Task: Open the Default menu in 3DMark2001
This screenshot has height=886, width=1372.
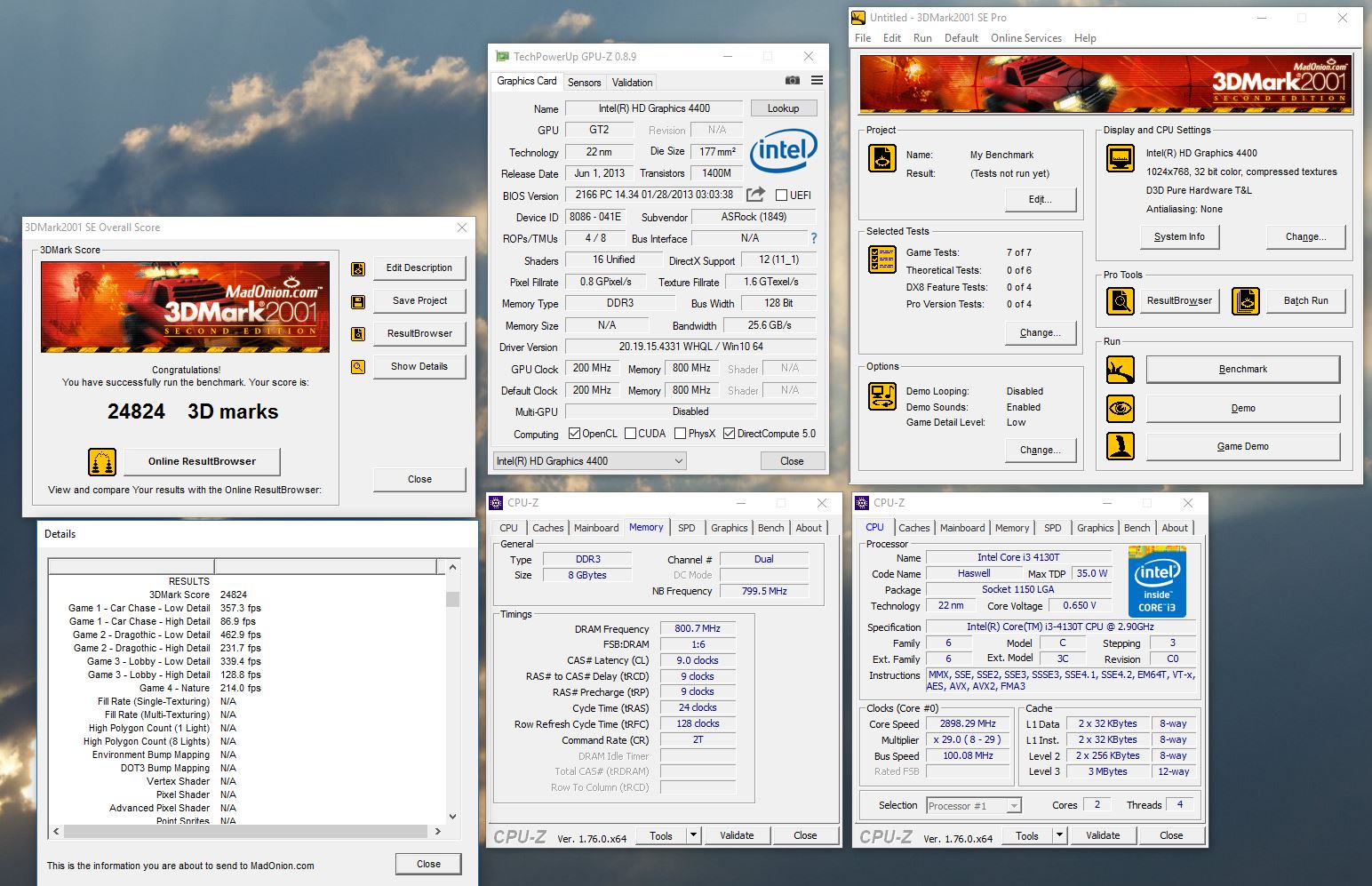Action: click(x=961, y=38)
